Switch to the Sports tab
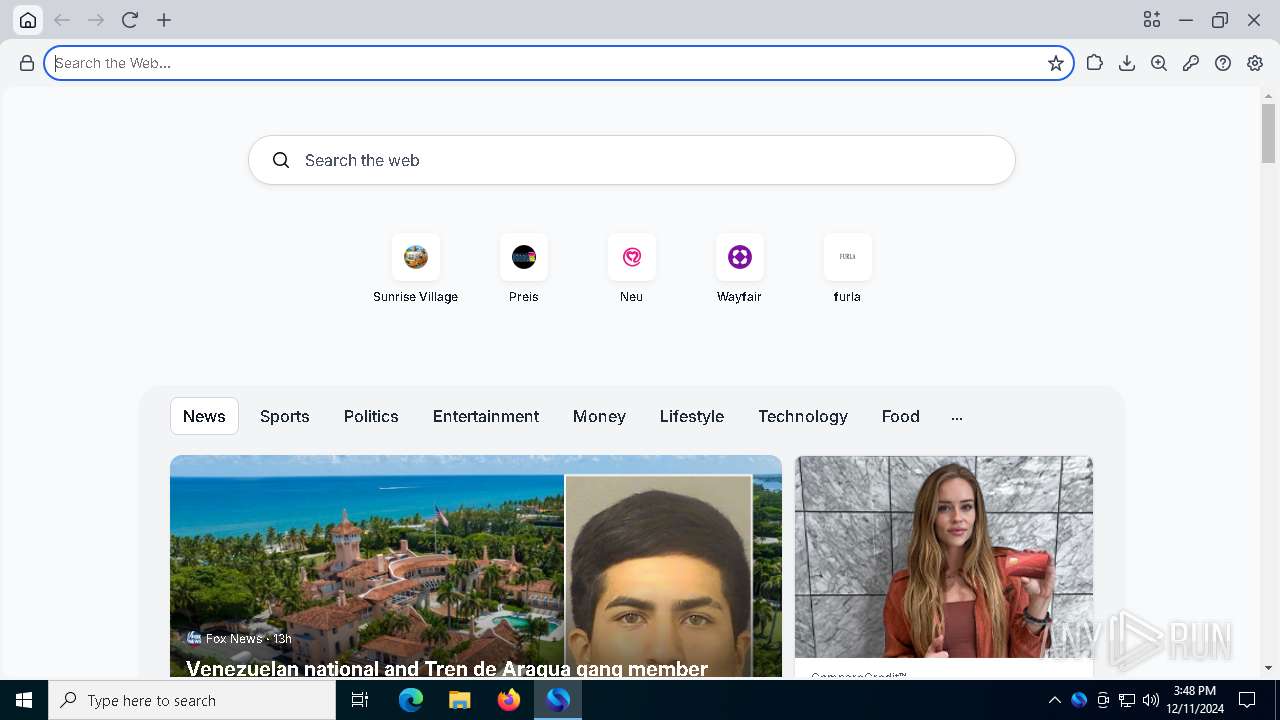 [285, 416]
